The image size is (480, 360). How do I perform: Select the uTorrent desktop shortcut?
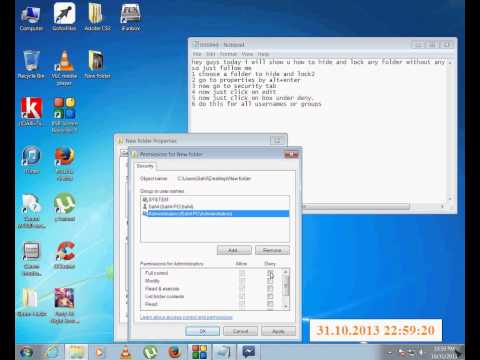point(64,207)
